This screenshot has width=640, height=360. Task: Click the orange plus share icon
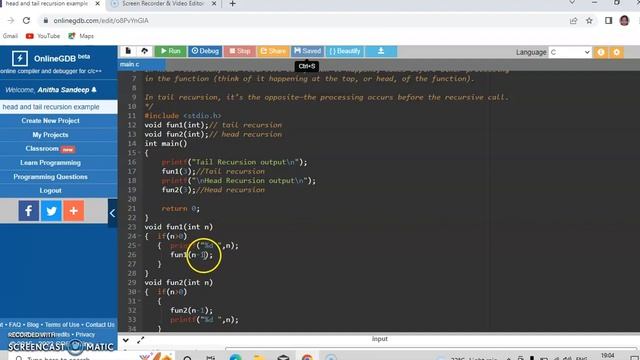click(x=73, y=211)
